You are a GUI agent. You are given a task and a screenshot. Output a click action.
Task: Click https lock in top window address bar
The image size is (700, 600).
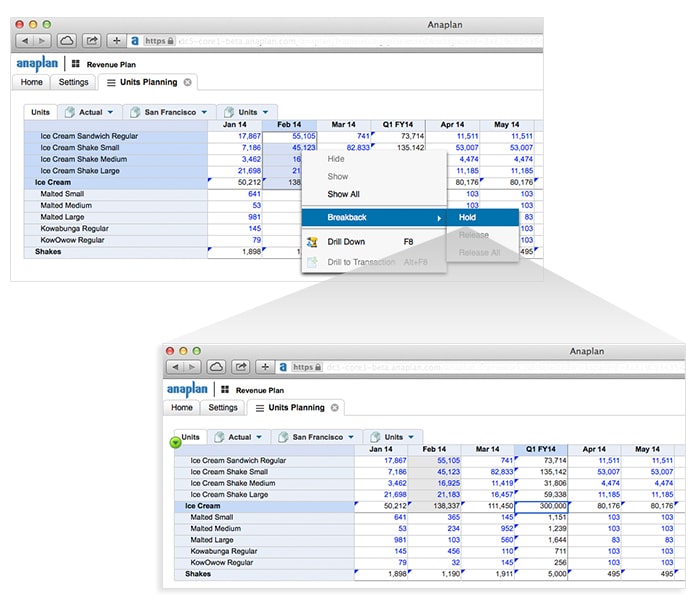coord(159,41)
